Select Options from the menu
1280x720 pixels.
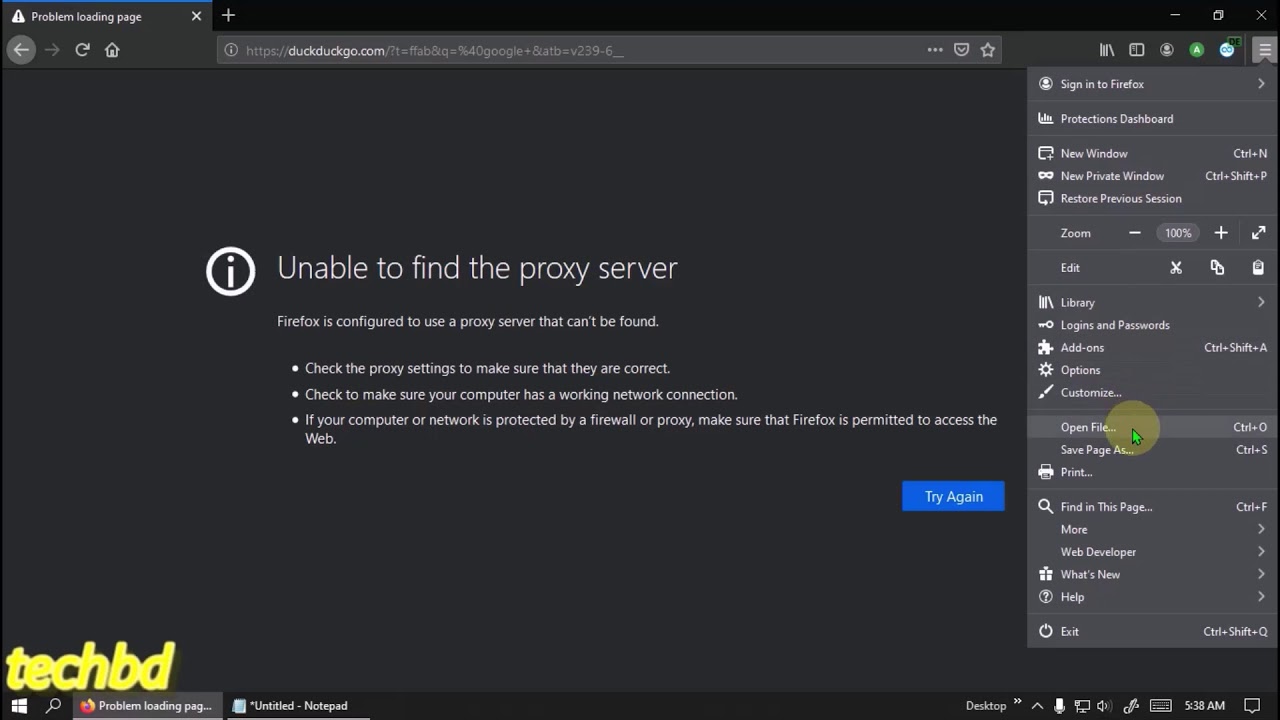click(x=1080, y=370)
